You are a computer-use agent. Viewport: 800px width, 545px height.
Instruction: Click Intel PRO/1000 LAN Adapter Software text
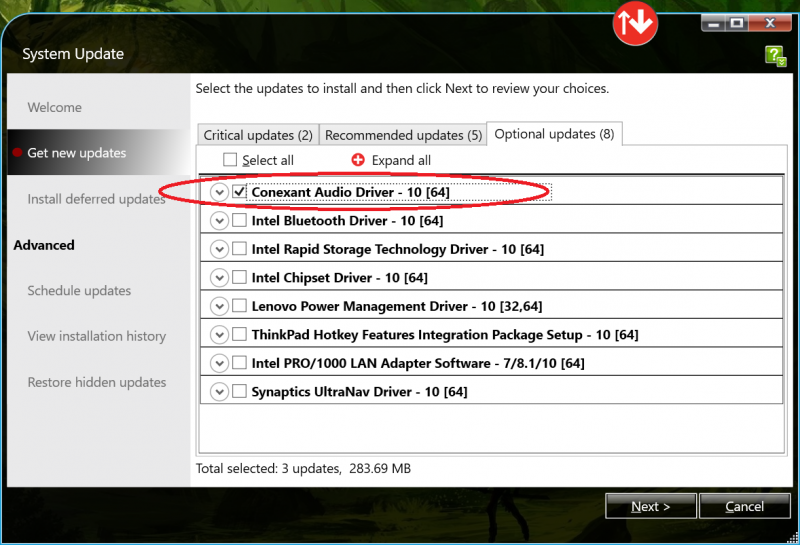coord(418,363)
